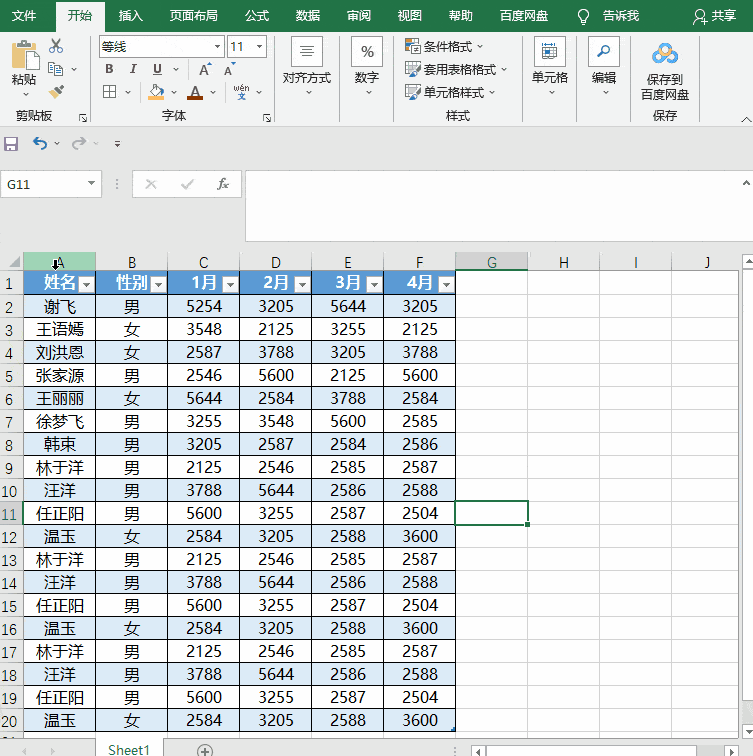The width and height of the screenshot is (753, 756).
Task: Click the Undo arrow icon
Action: (x=39, y=144)
